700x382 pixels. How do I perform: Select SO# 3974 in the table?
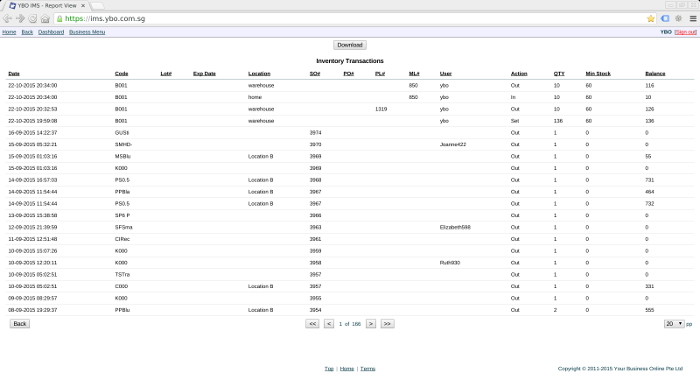[315, 133]
